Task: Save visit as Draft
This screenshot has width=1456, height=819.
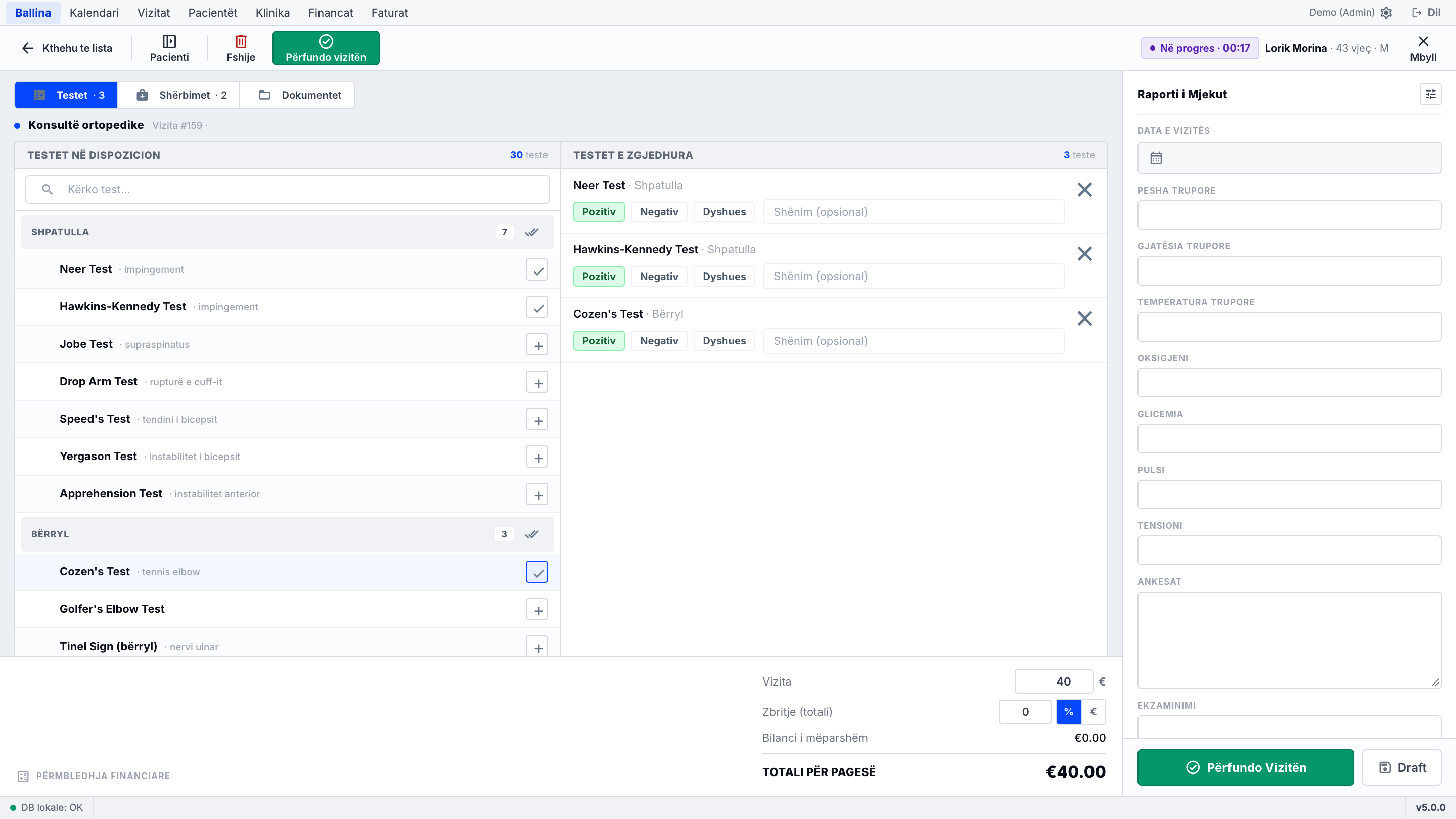Action: [x=1402, y=767]
